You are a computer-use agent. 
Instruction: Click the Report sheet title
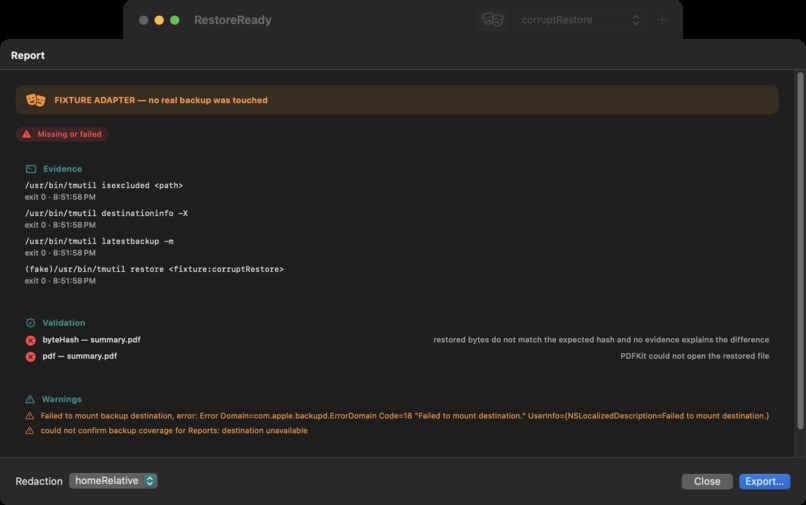click(28, 55)
